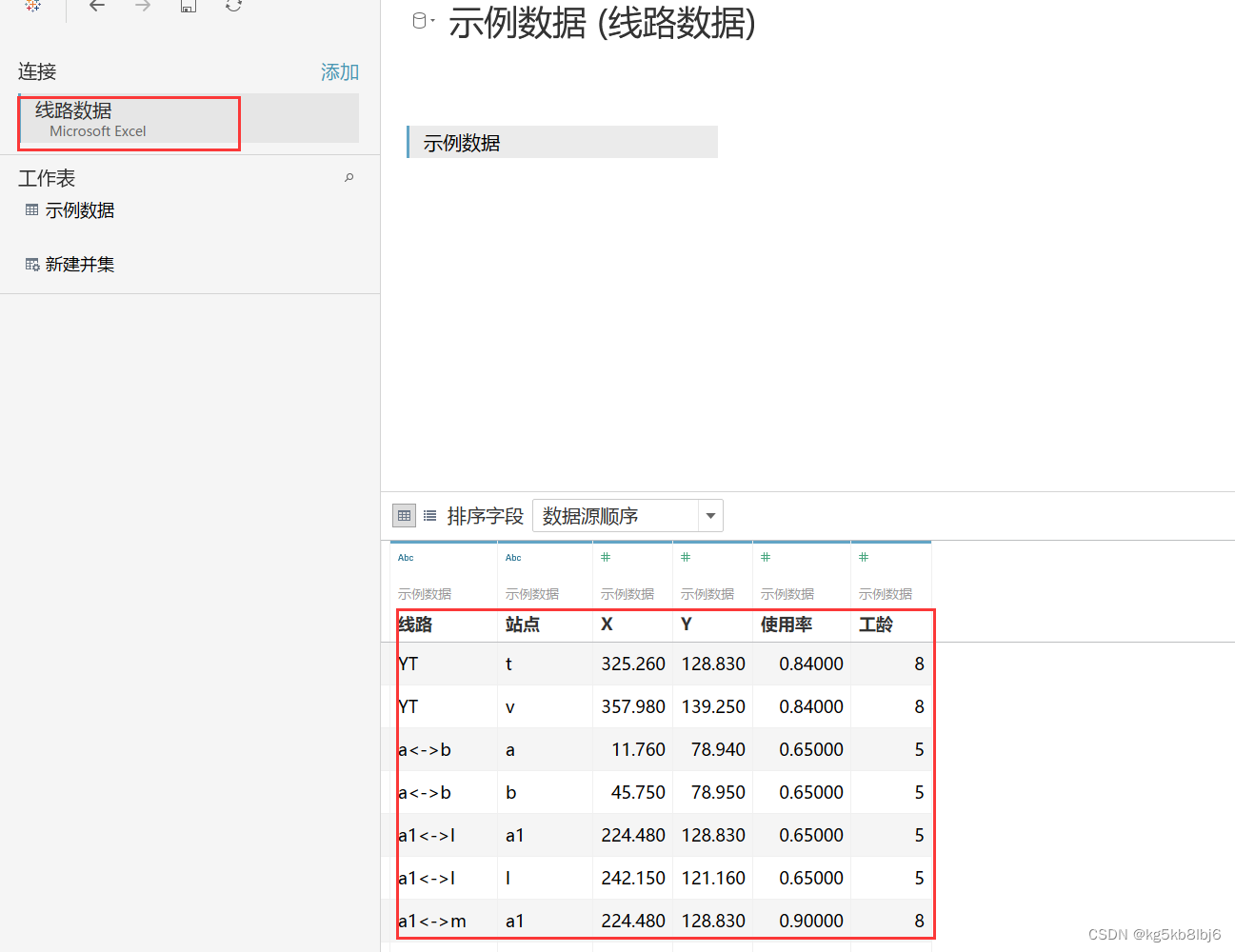Click the cell with value 11.760

pyautogui.click(x=633, y=749)
